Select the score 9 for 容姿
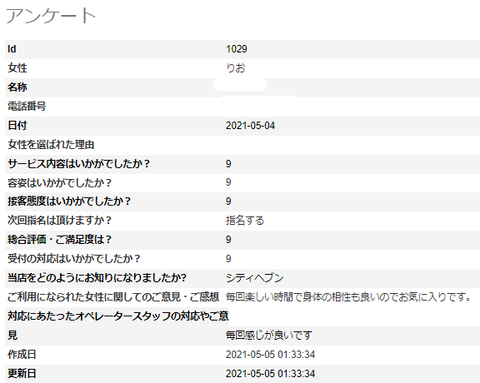This screenshot has width=480, height=383. point(228,182)
